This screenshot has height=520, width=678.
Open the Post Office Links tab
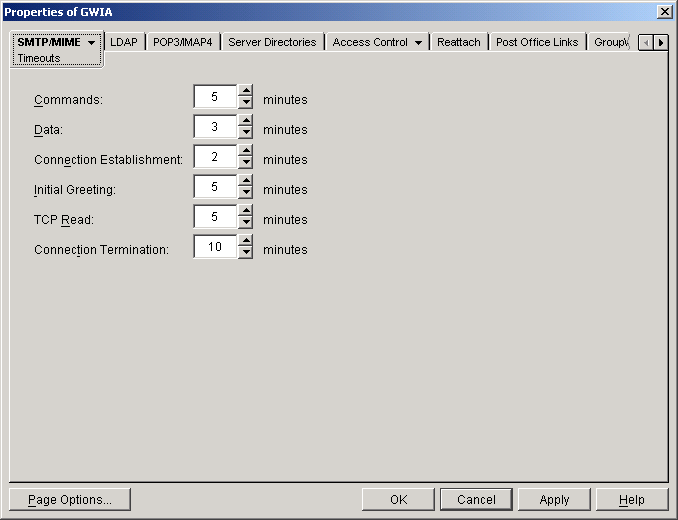537,42
